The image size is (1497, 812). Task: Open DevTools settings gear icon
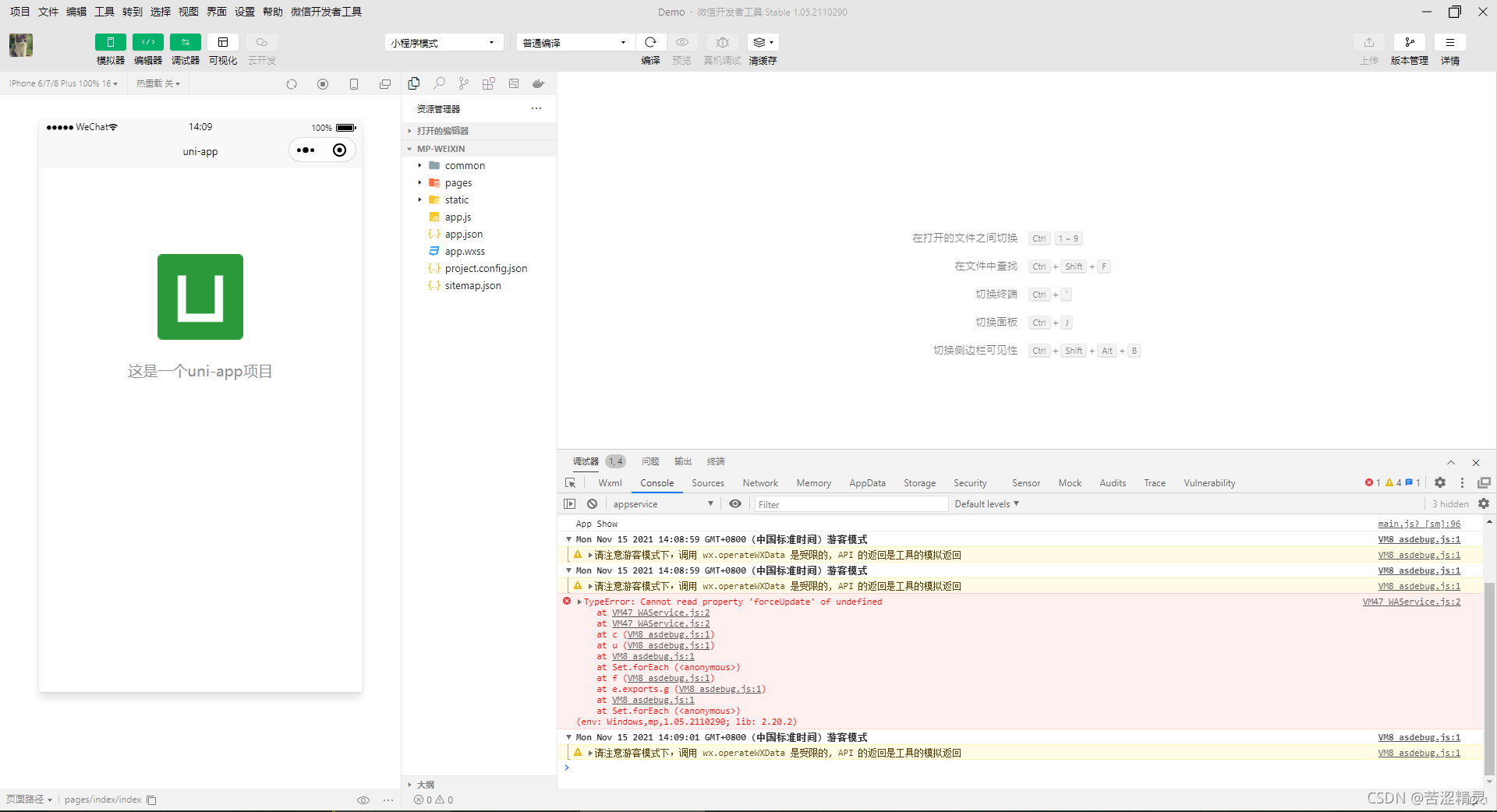1440,483
